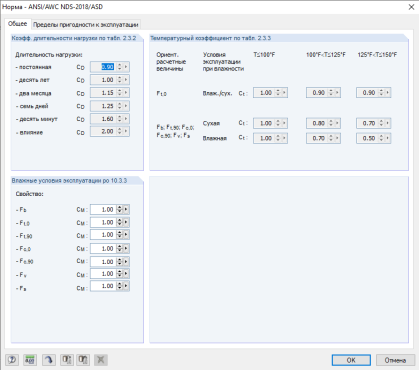
Task: Open the Пределы пригодности к эксплуатации tab
Action: click(86, 25)
